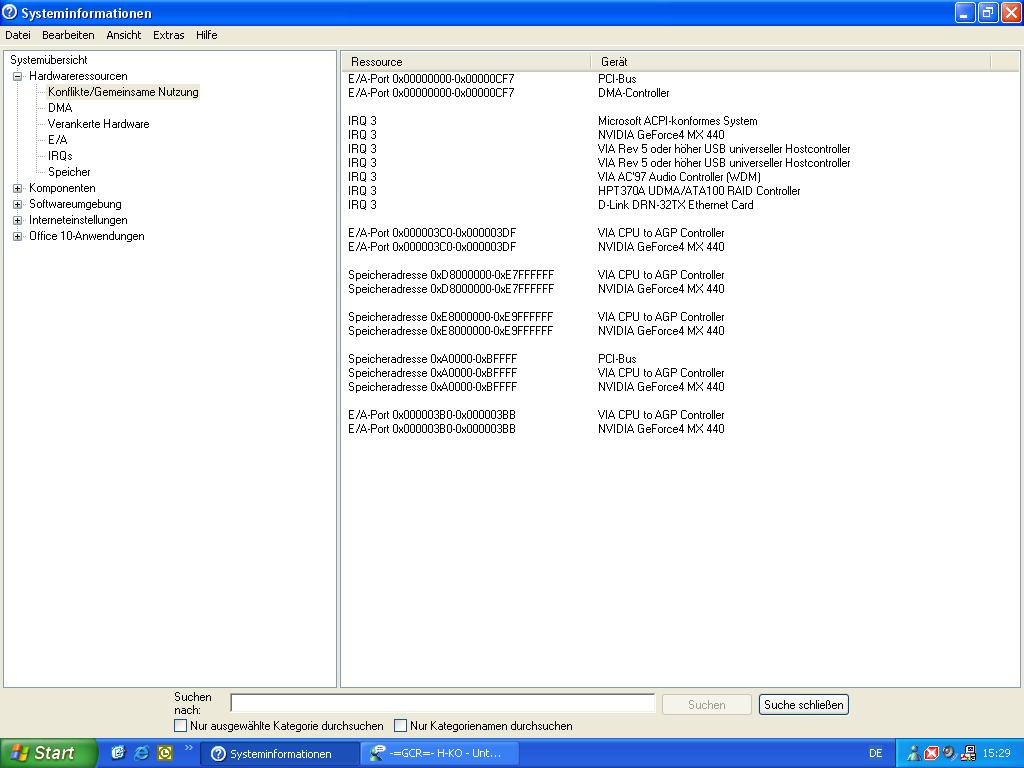Click the yellow quick launch icon
1024x768 pixels.
coord(165,753)
